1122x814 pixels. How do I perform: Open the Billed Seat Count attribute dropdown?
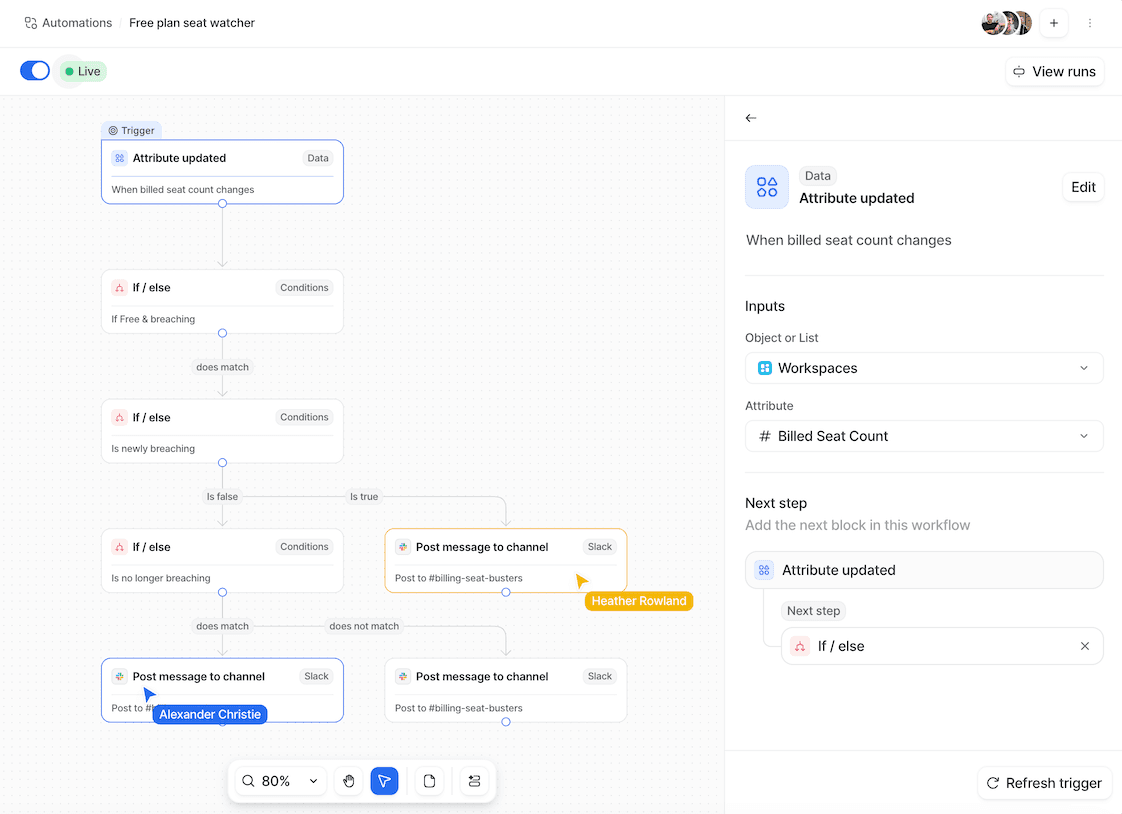click(923, 436)
